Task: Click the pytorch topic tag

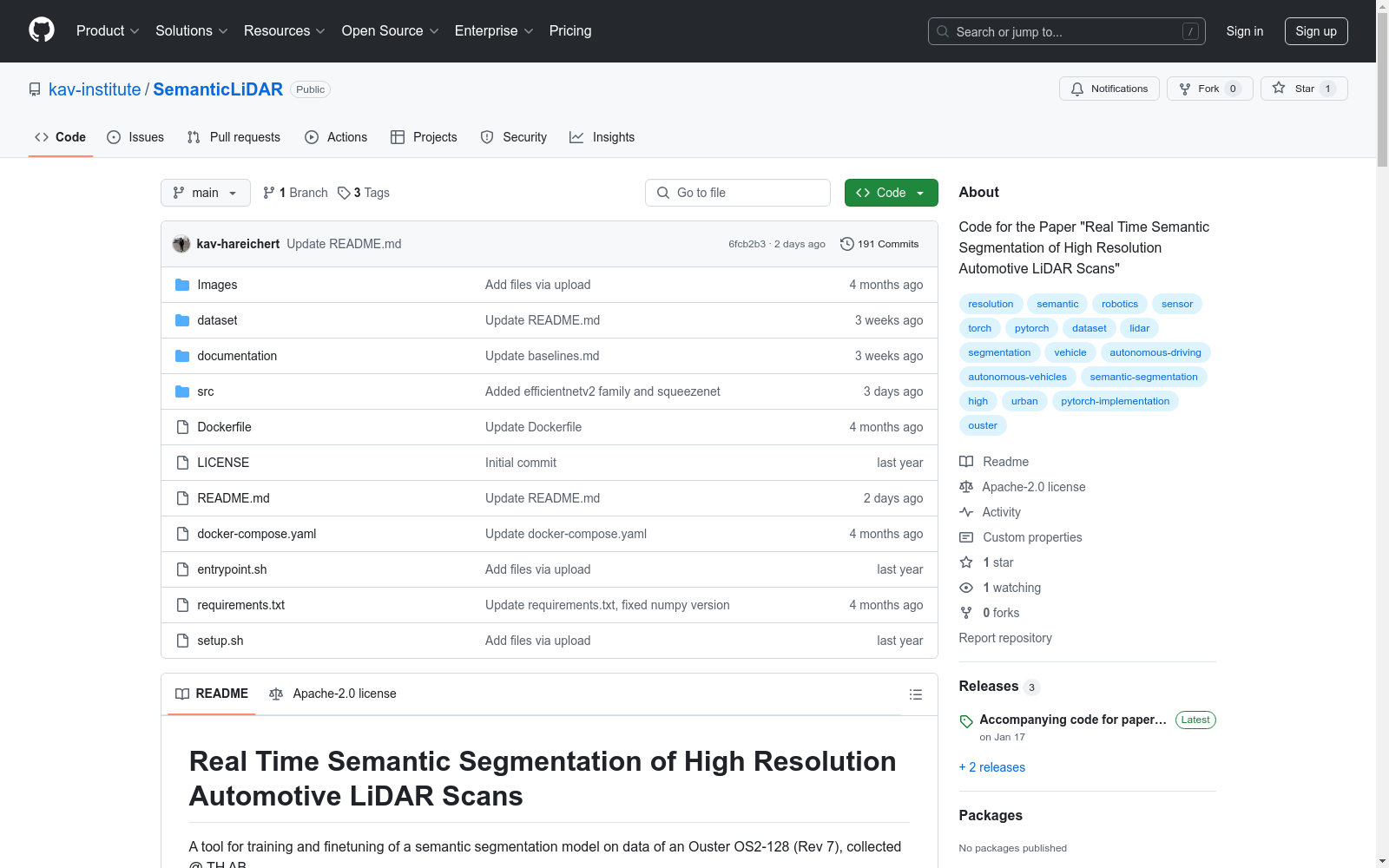Action: click(1031, 328)
